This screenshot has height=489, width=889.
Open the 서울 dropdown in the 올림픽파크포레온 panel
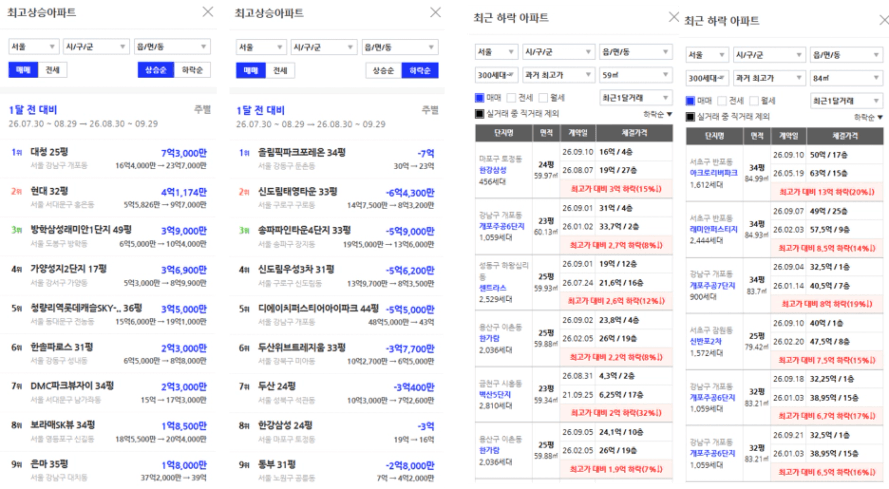point(261,47)
